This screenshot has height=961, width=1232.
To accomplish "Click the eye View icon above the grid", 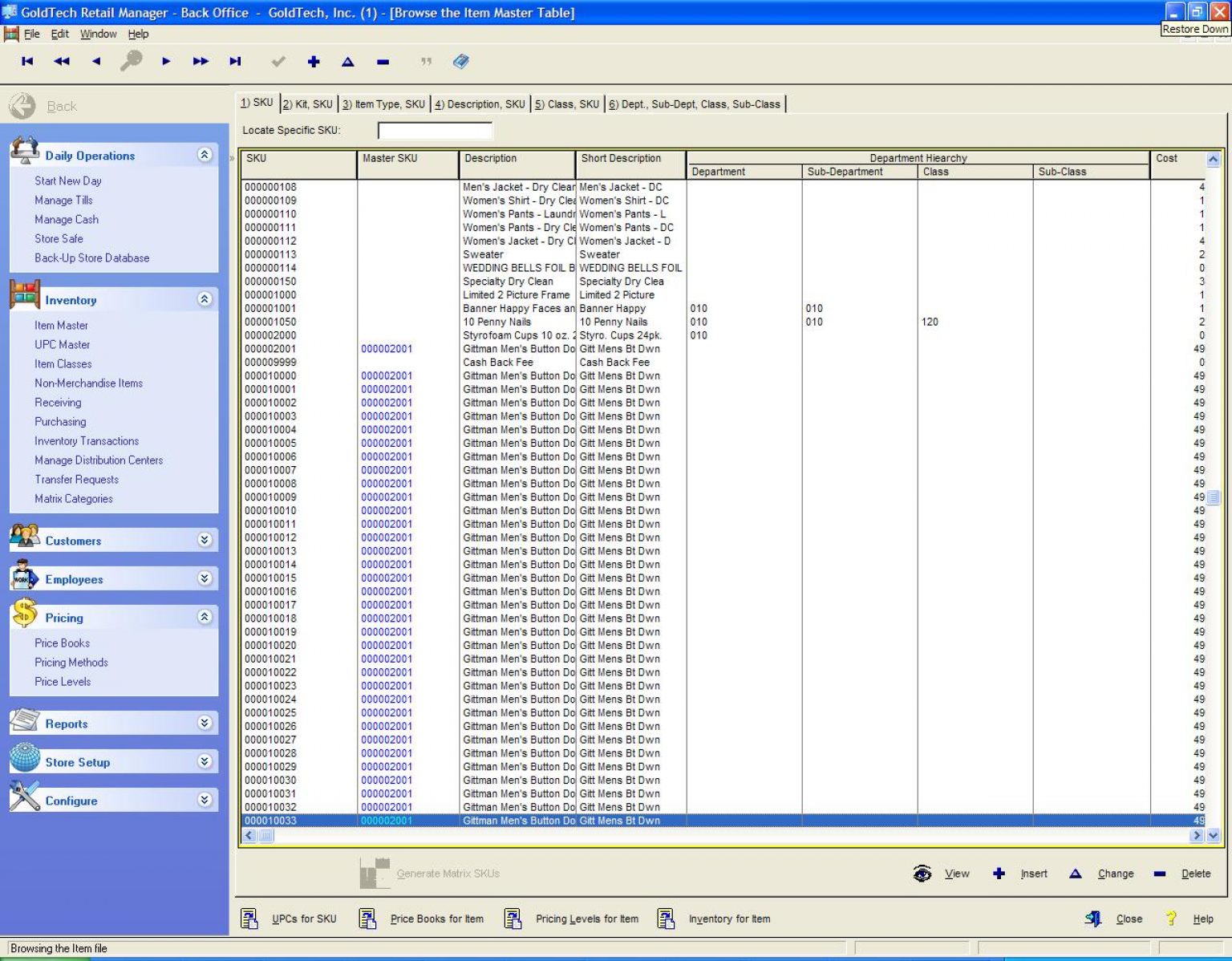I will 922,874.
